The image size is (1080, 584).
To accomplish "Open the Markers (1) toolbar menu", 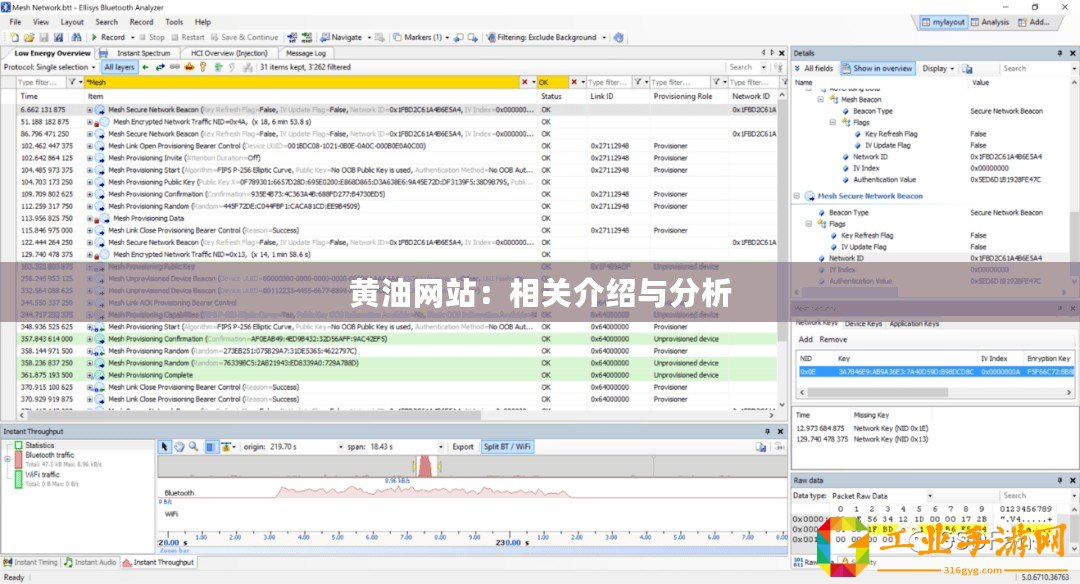I will click(422, 37).
